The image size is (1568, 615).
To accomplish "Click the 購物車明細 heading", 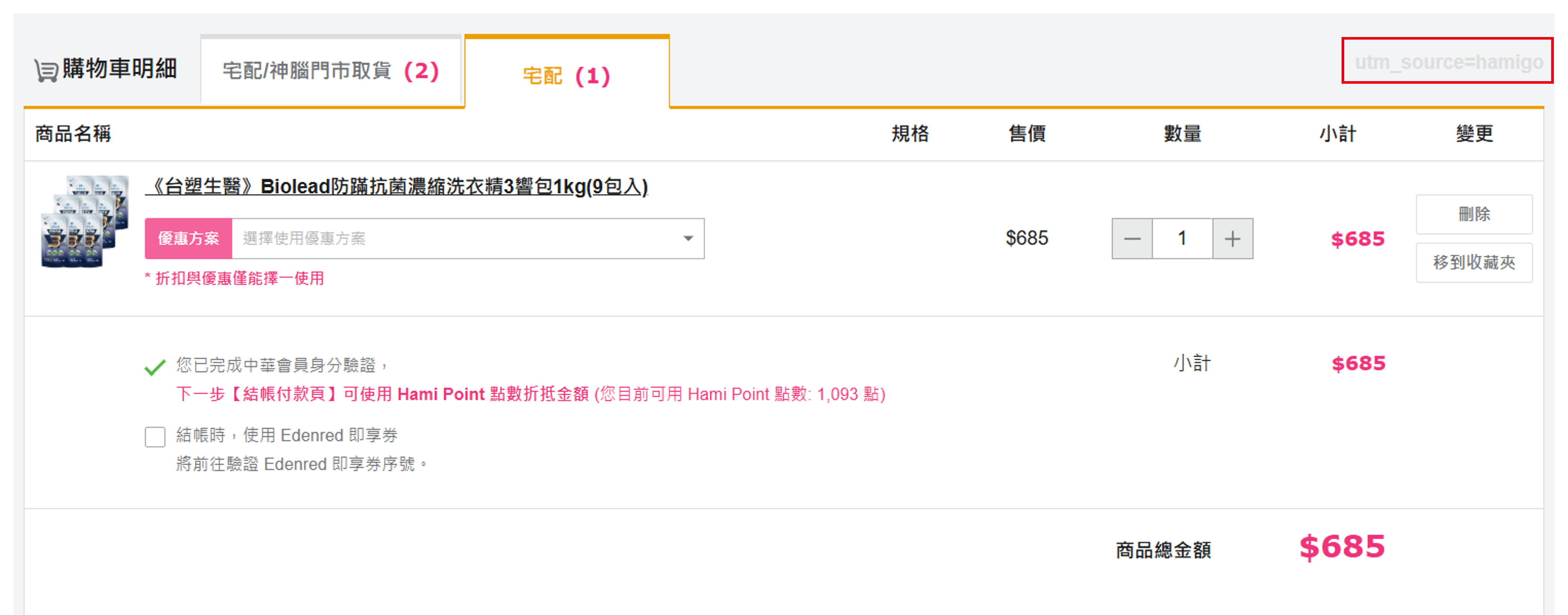I will [x=119, y=69].
